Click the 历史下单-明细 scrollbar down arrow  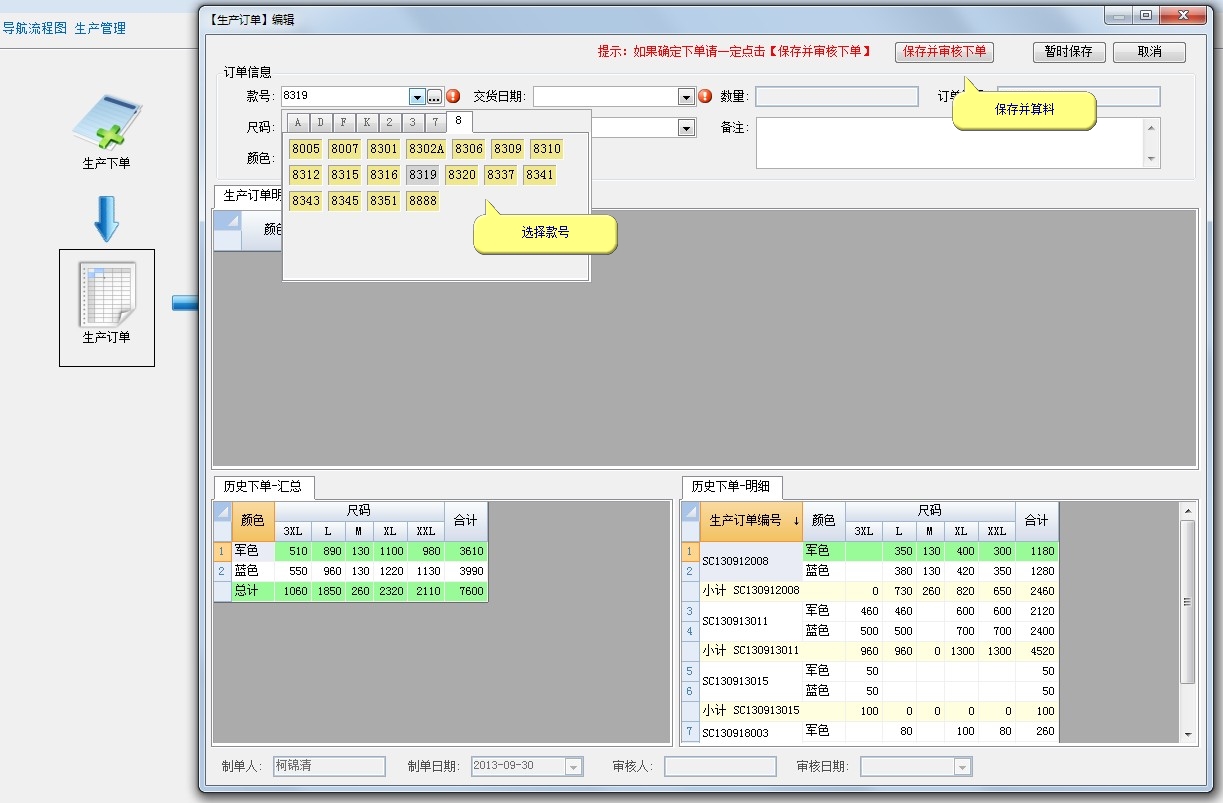(x=1188, y=735)
